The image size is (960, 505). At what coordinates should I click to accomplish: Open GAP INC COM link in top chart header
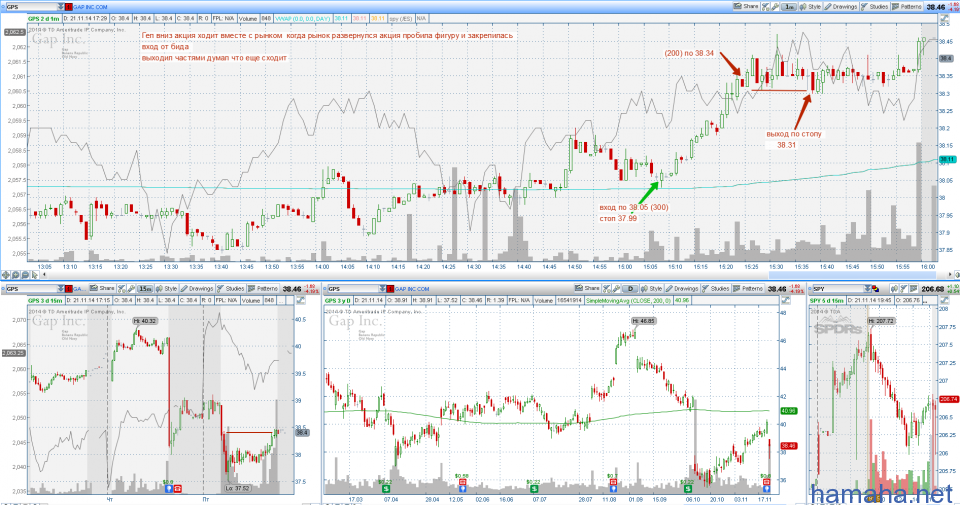[x=90, y=7]
